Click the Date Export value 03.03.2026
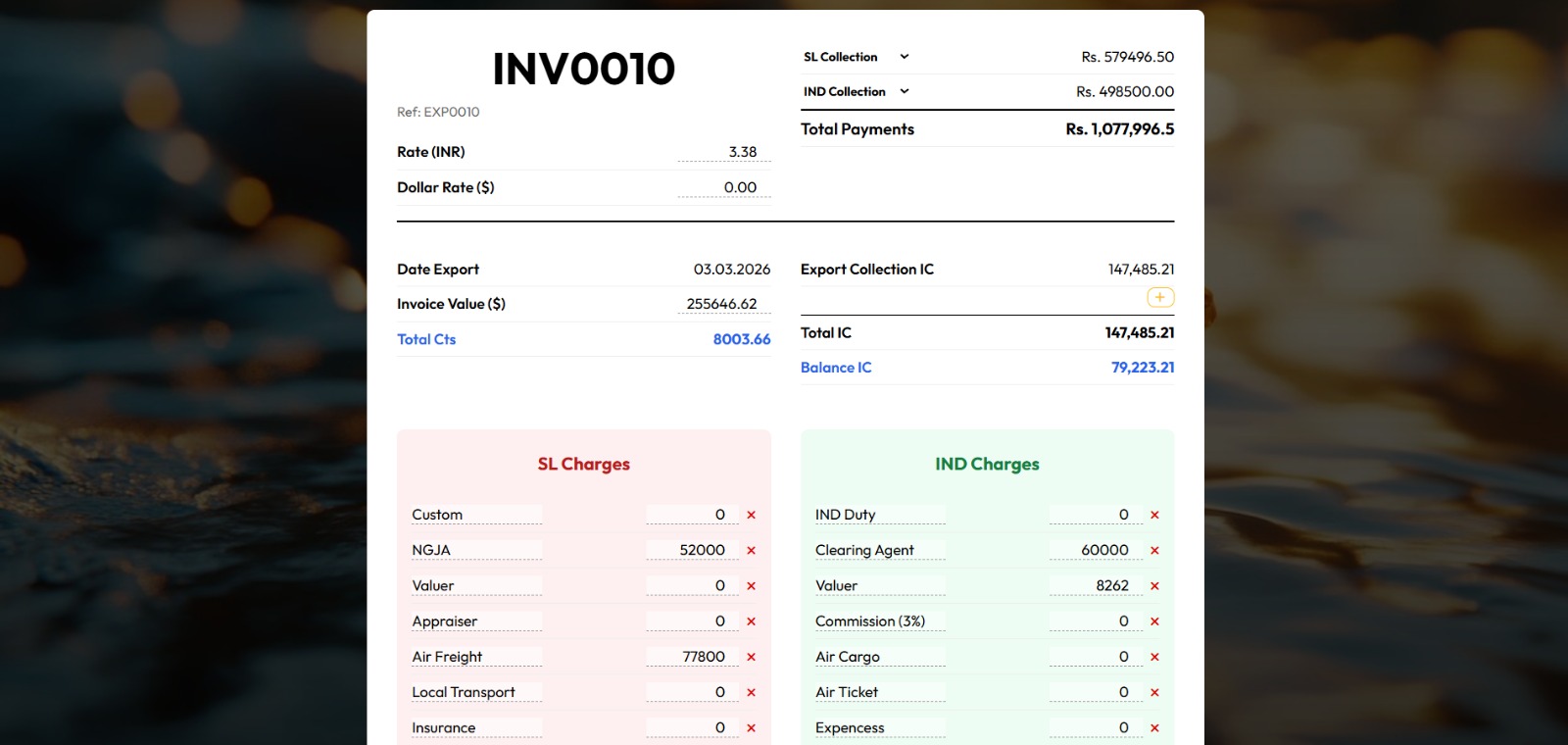The width and height of the screenshot is (1568, 745). point(732,269)
